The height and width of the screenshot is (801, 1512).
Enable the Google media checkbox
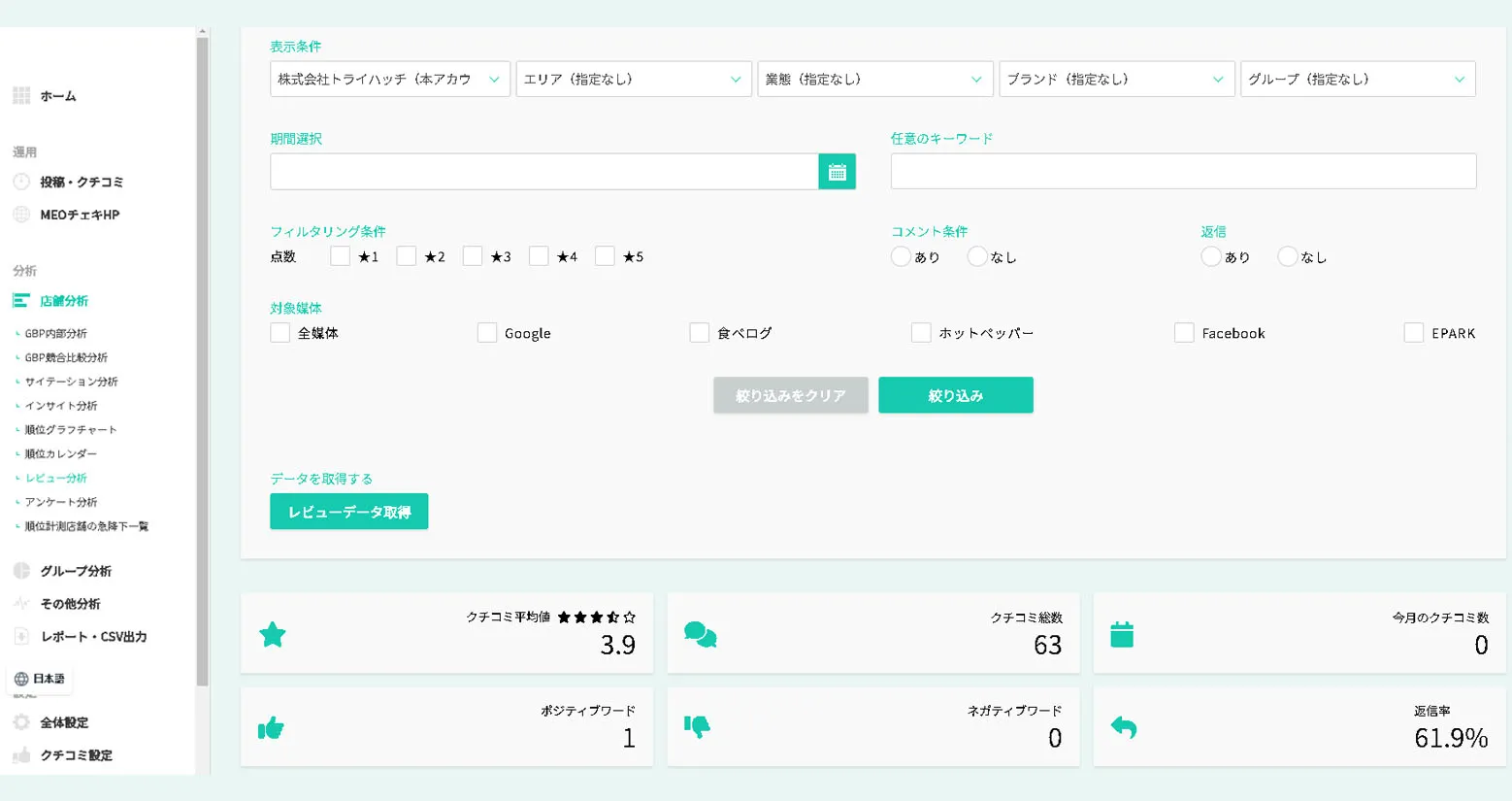click(x=487, y=333)
